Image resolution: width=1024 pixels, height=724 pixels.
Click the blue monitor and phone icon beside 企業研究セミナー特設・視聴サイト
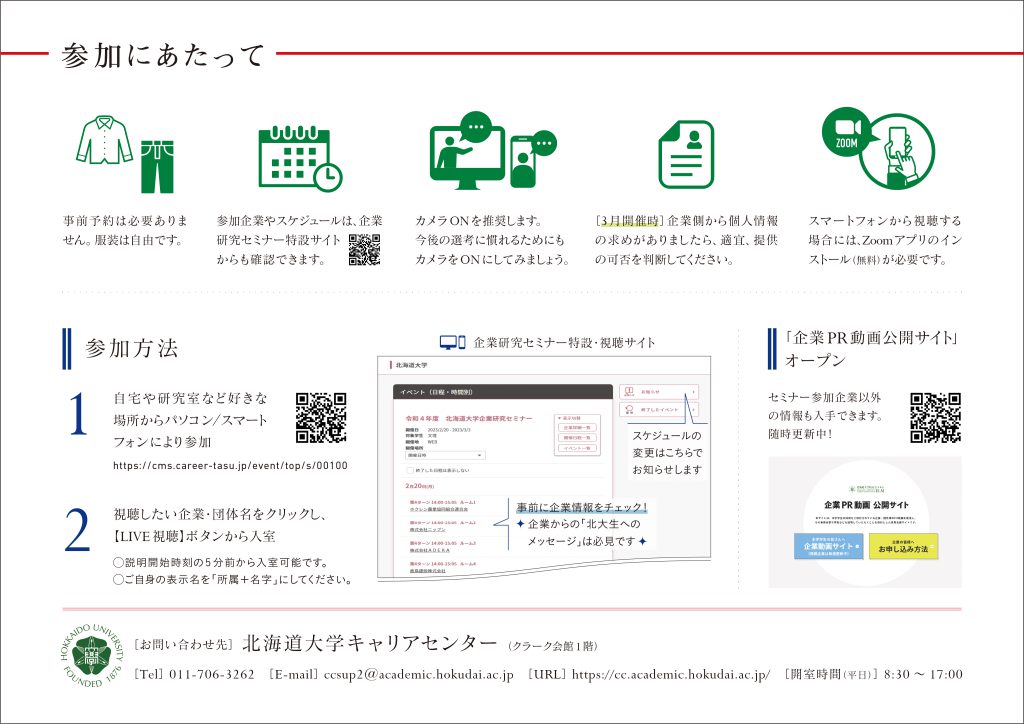pyautogui.click(x=453, y=343)
